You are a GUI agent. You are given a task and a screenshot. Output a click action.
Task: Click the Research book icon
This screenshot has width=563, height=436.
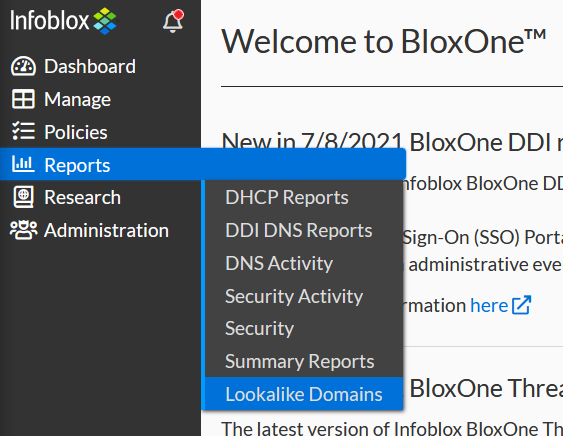click(23, 197)
